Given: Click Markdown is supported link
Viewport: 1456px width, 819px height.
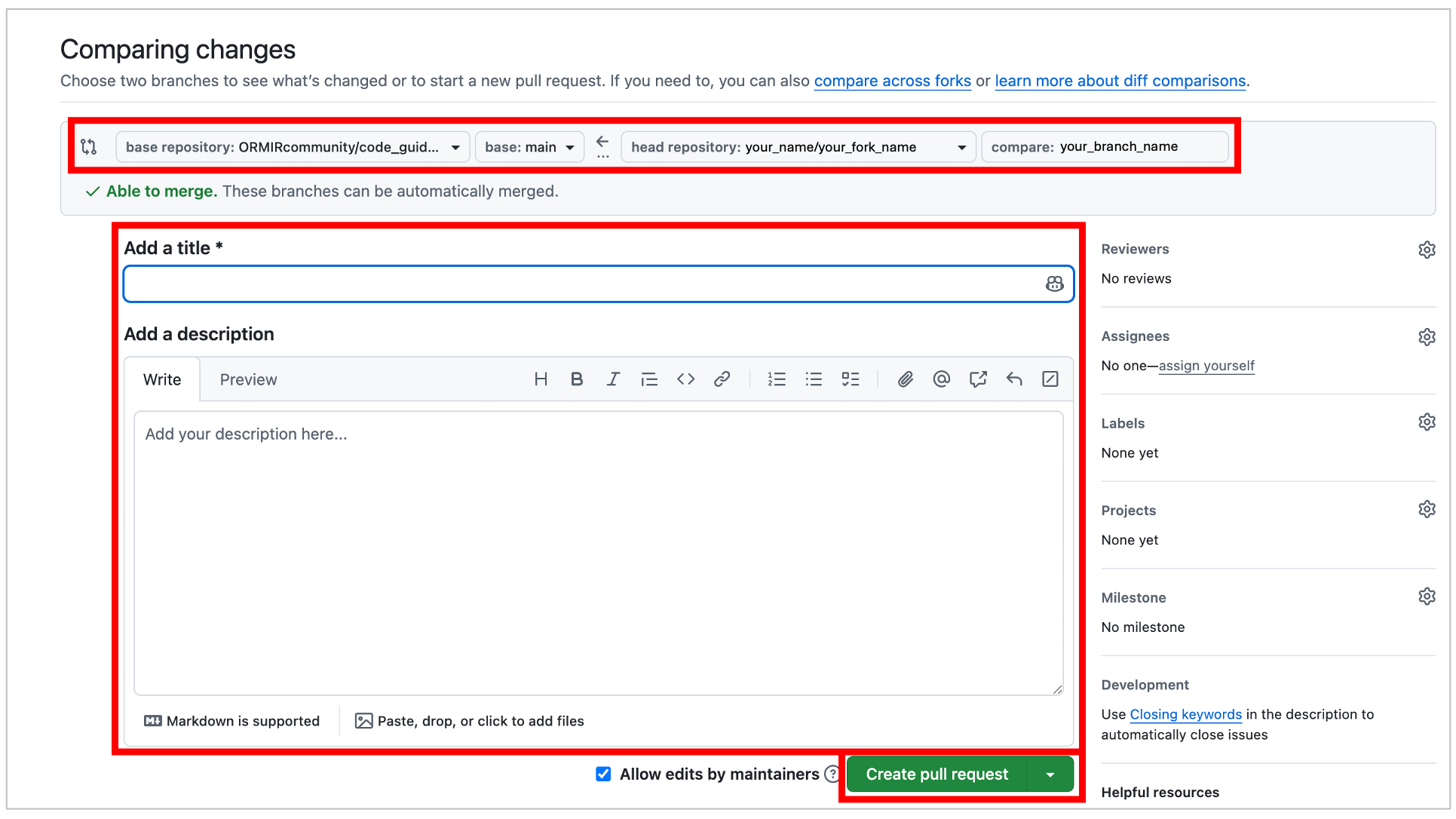Looking at the screenshot, I should [x=231, y=721].
